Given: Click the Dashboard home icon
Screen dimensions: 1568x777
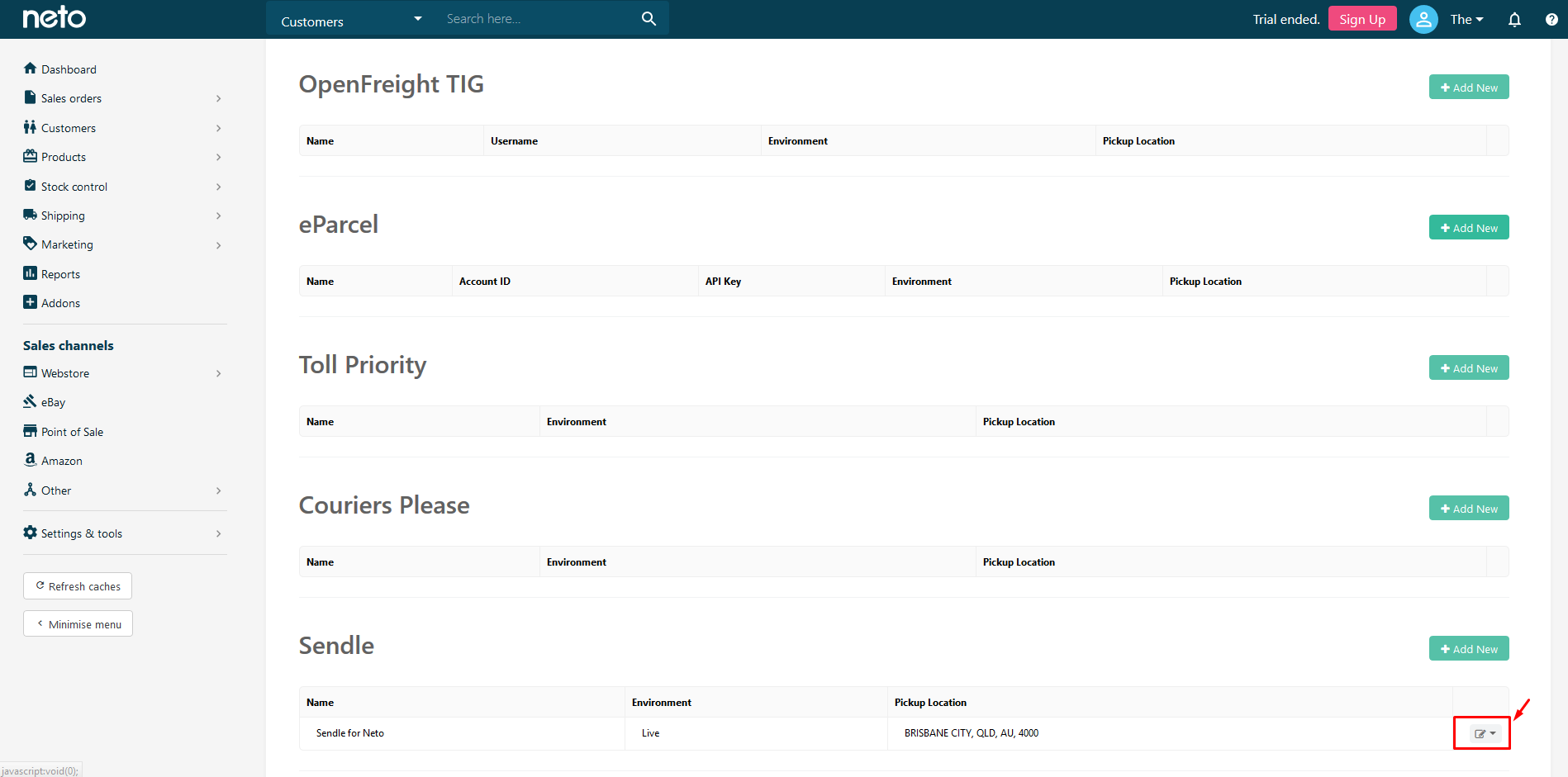Looking at the screenshot, I should tap(30, 69).
